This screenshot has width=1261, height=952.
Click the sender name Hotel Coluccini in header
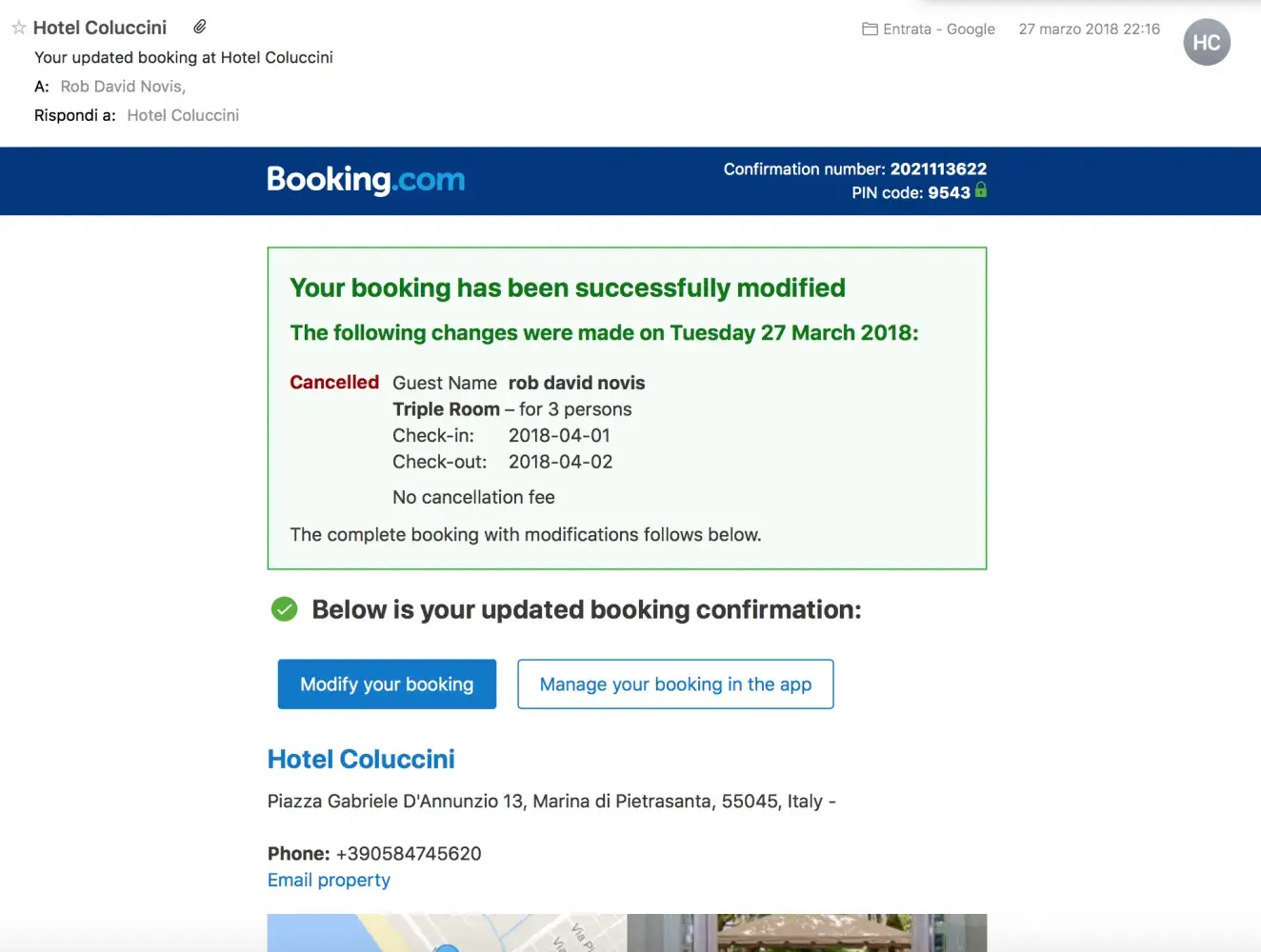click(100, 28)
